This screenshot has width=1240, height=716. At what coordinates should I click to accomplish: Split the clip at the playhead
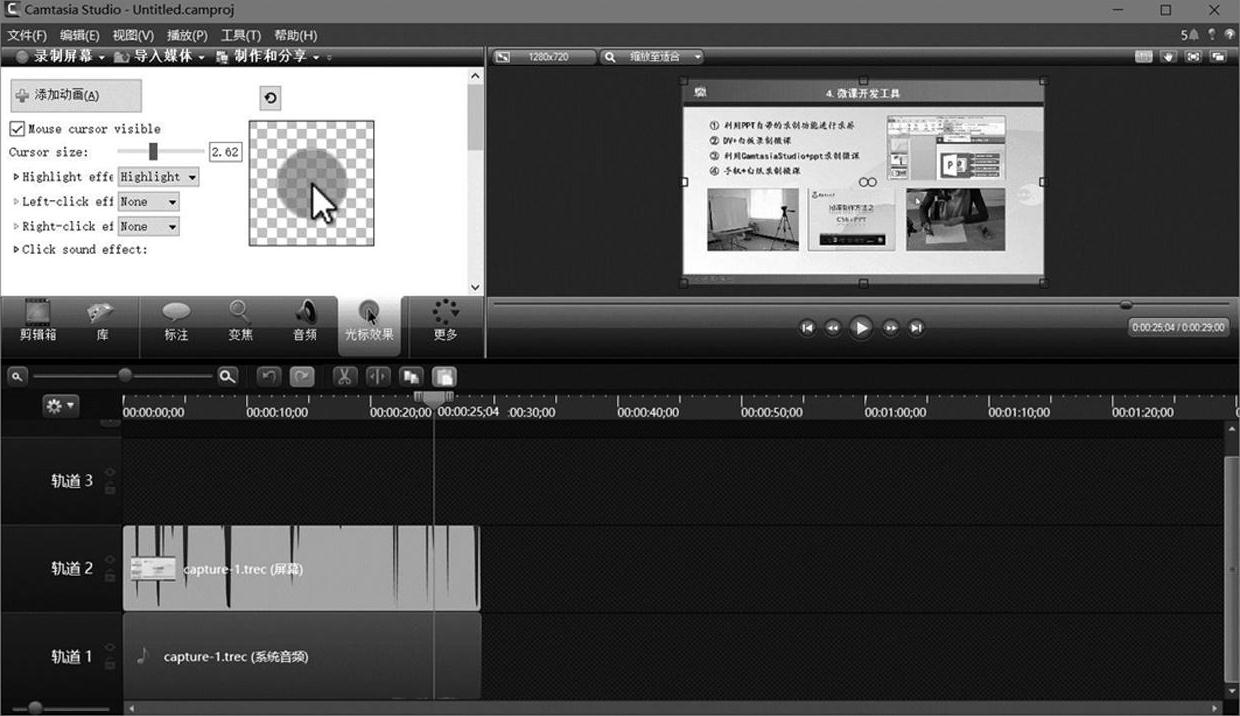(378, 376)
